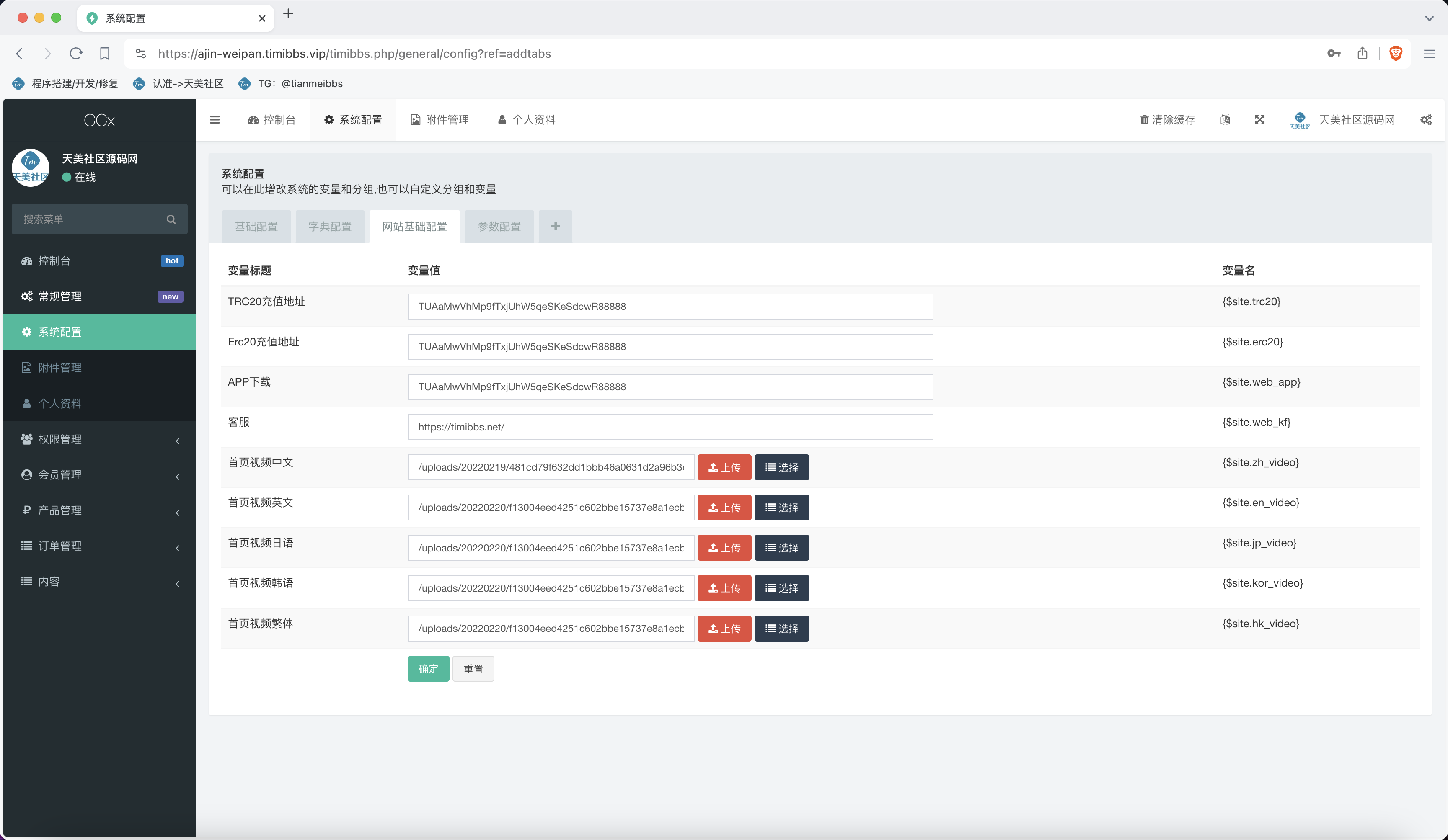
Task: Click the 上传 button for 首页视频中文
Action: [x=724, y=467]
